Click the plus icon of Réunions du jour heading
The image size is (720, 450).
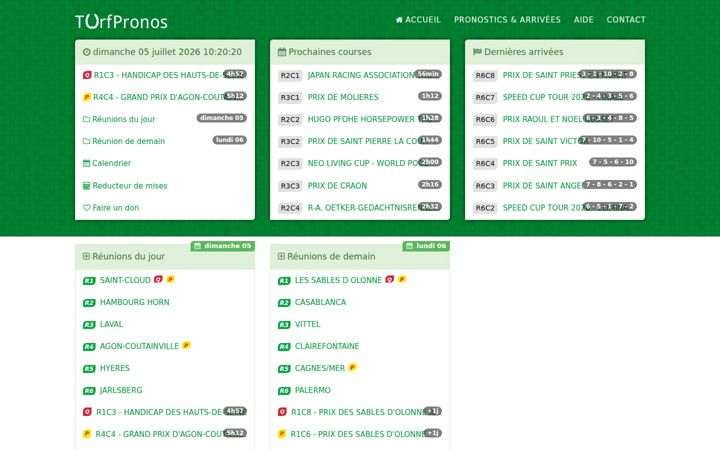tap(86, 256)
